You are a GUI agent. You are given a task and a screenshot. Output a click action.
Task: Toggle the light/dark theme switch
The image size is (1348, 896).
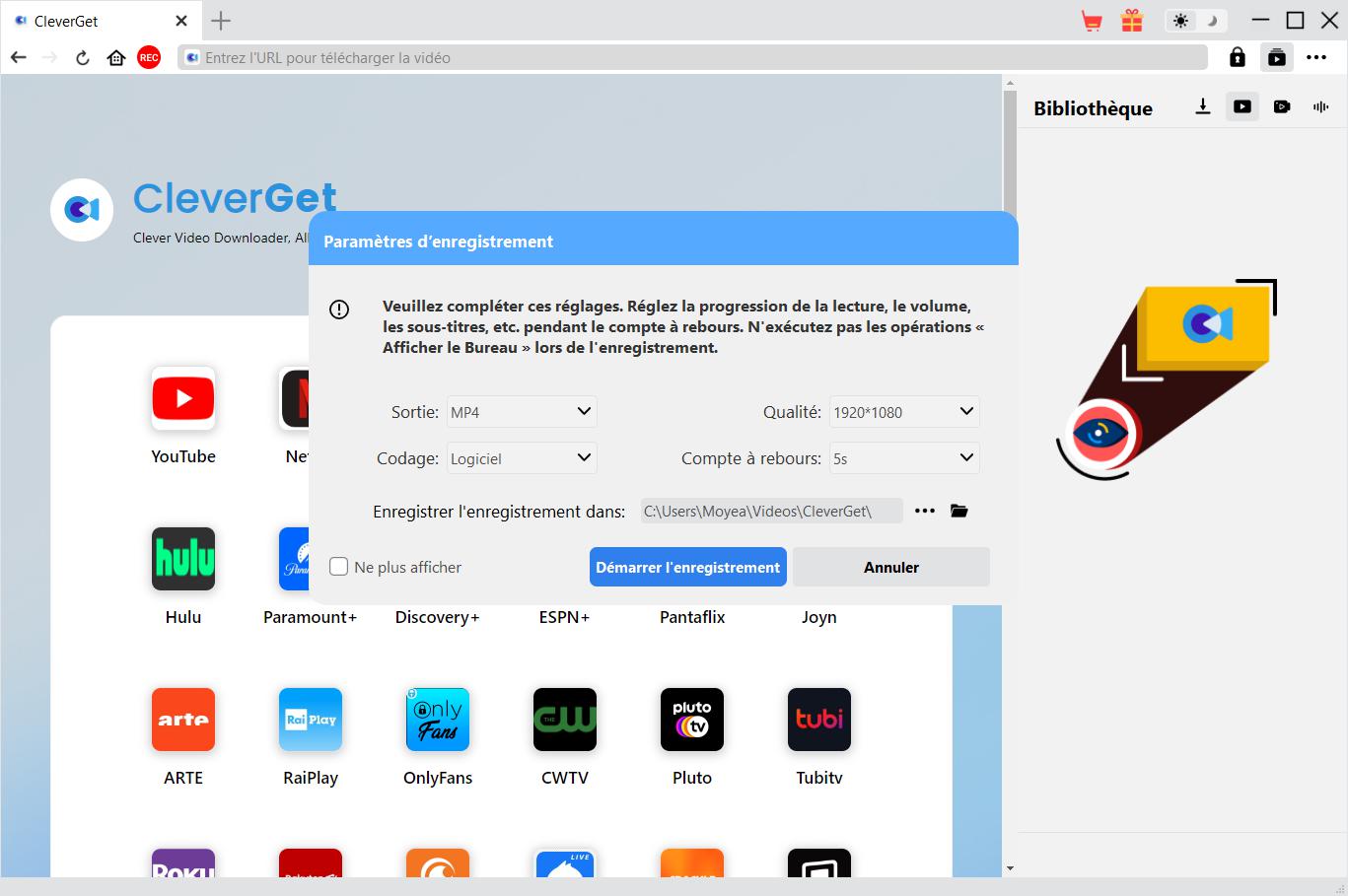(1195, 21)
